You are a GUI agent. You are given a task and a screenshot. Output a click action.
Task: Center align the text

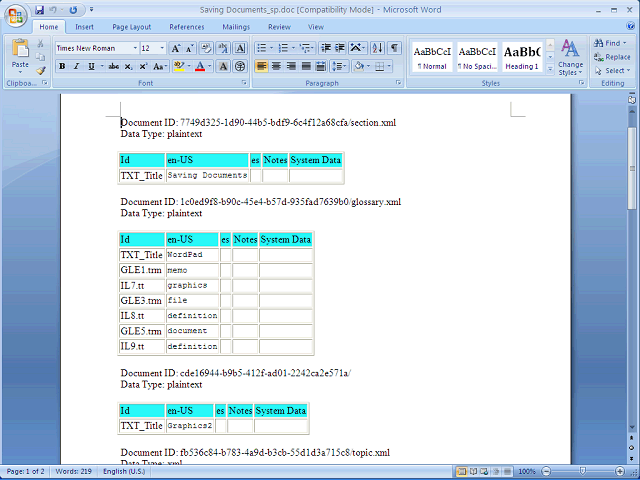click(276, 66)
